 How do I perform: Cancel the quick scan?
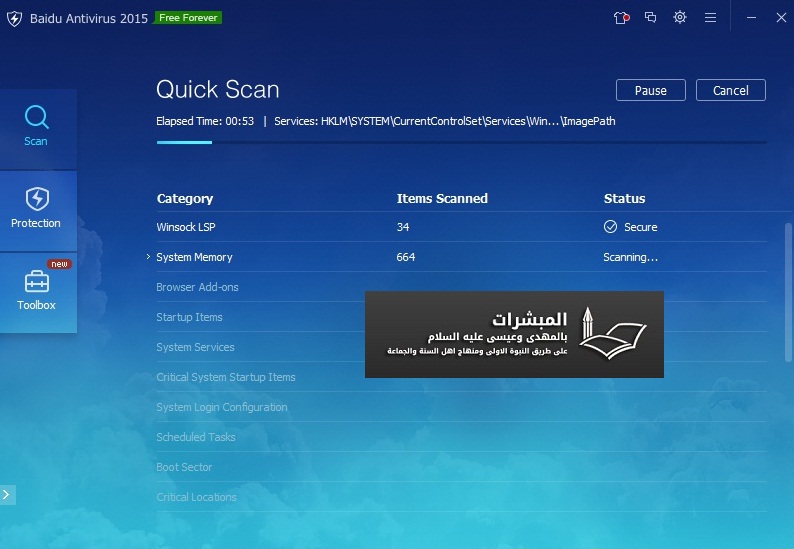730,90
